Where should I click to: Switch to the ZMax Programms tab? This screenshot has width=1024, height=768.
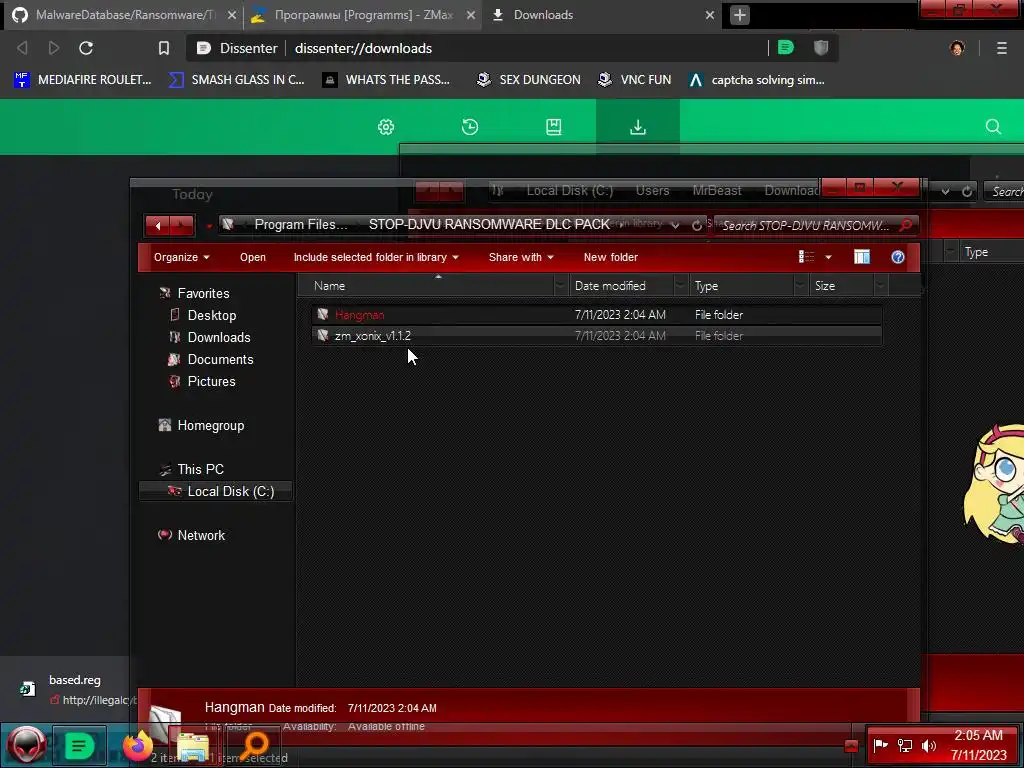[x=362, y=15]
